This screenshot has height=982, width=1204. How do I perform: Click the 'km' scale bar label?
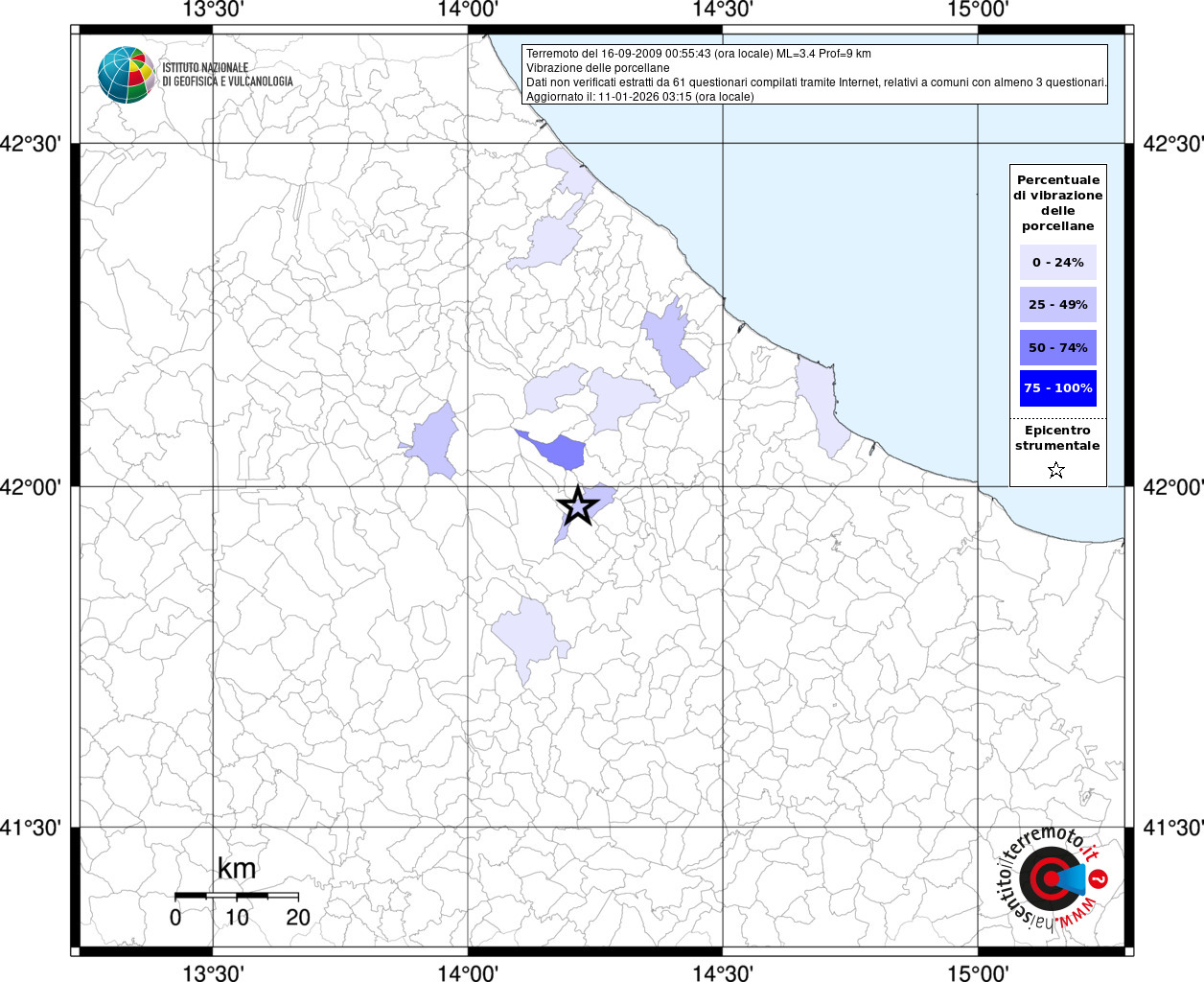click(237, 869)
